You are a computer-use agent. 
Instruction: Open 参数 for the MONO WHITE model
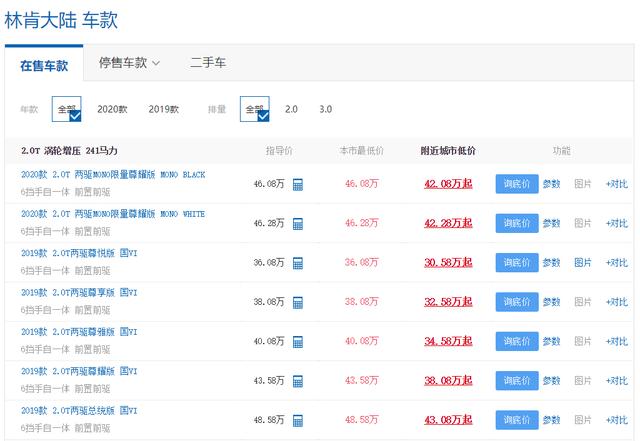[x=551, y=223]
